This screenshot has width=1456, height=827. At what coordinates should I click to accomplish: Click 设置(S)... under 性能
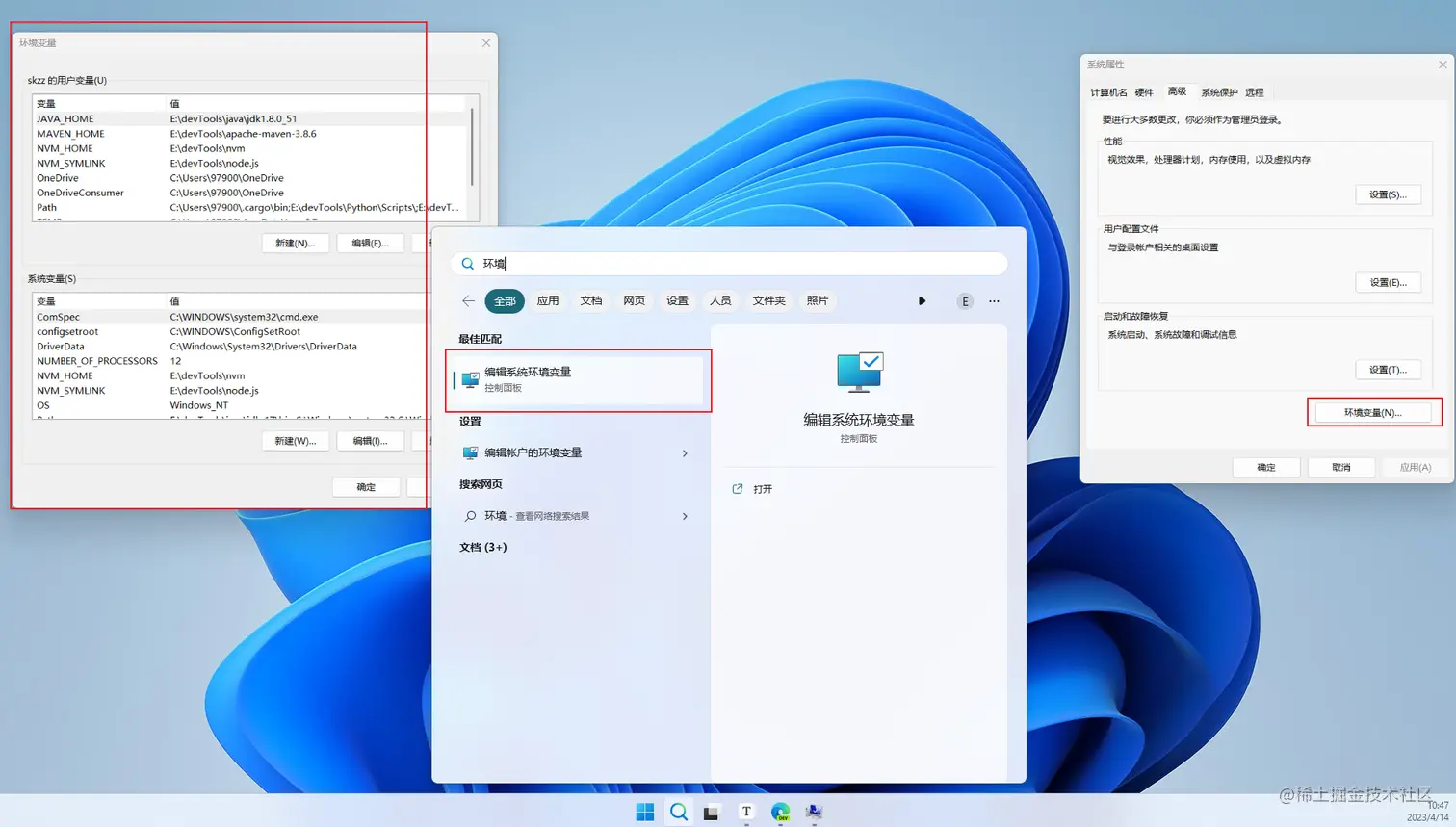1388,194
